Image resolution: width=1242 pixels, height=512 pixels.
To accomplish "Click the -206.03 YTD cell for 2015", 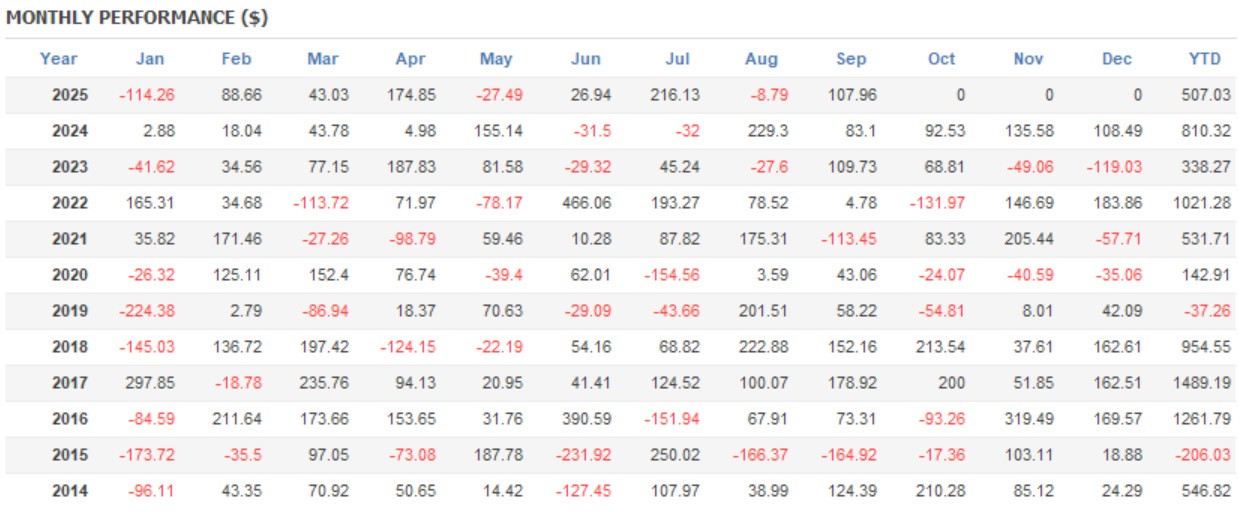I will [1205, 455].
